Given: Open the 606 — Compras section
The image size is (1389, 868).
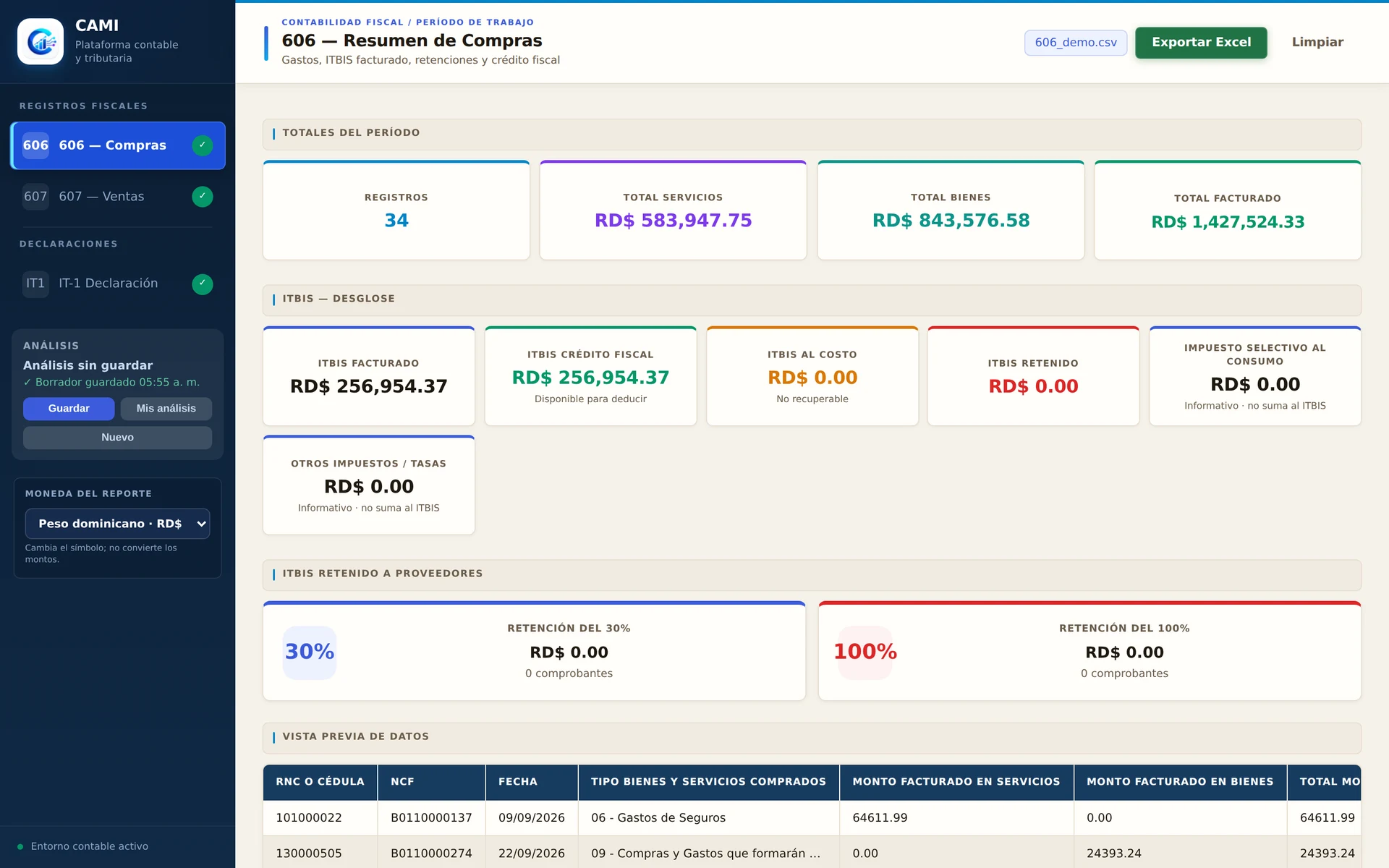Looking at the screenshot, I should tap(118, 145).
